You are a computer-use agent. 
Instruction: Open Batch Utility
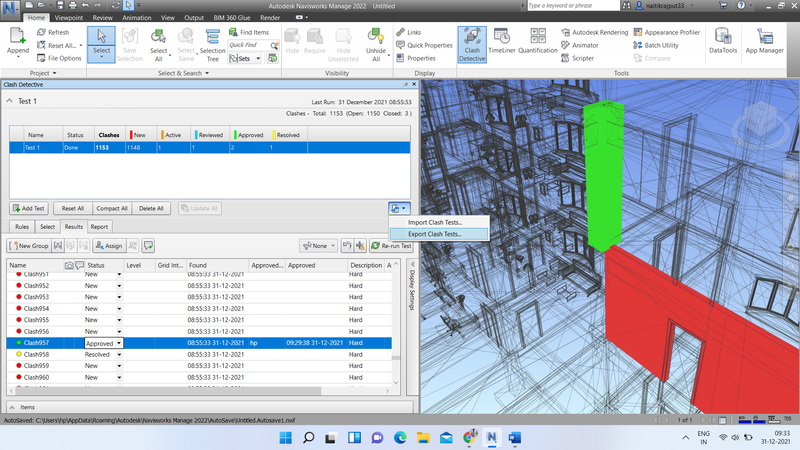(x=656, y=45)
